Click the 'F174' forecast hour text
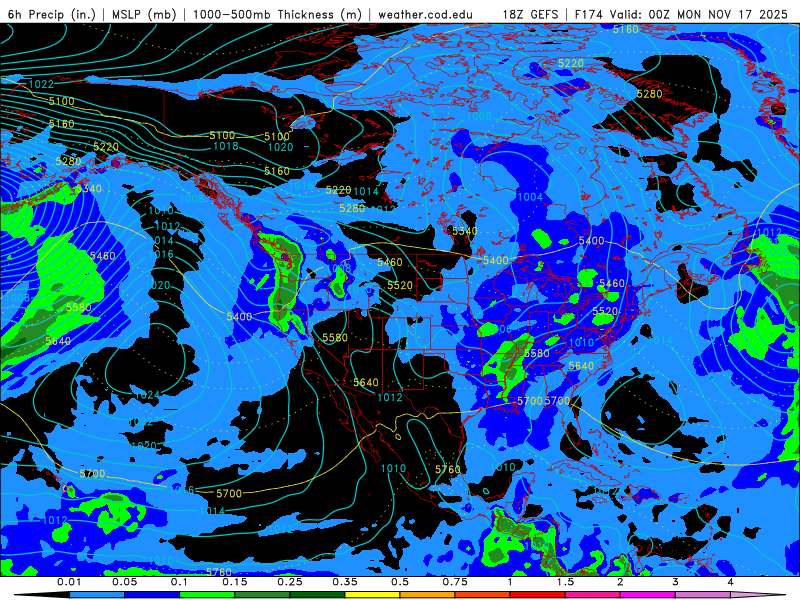The width and height of the screenshot is (800, 600). coord(588,14)
